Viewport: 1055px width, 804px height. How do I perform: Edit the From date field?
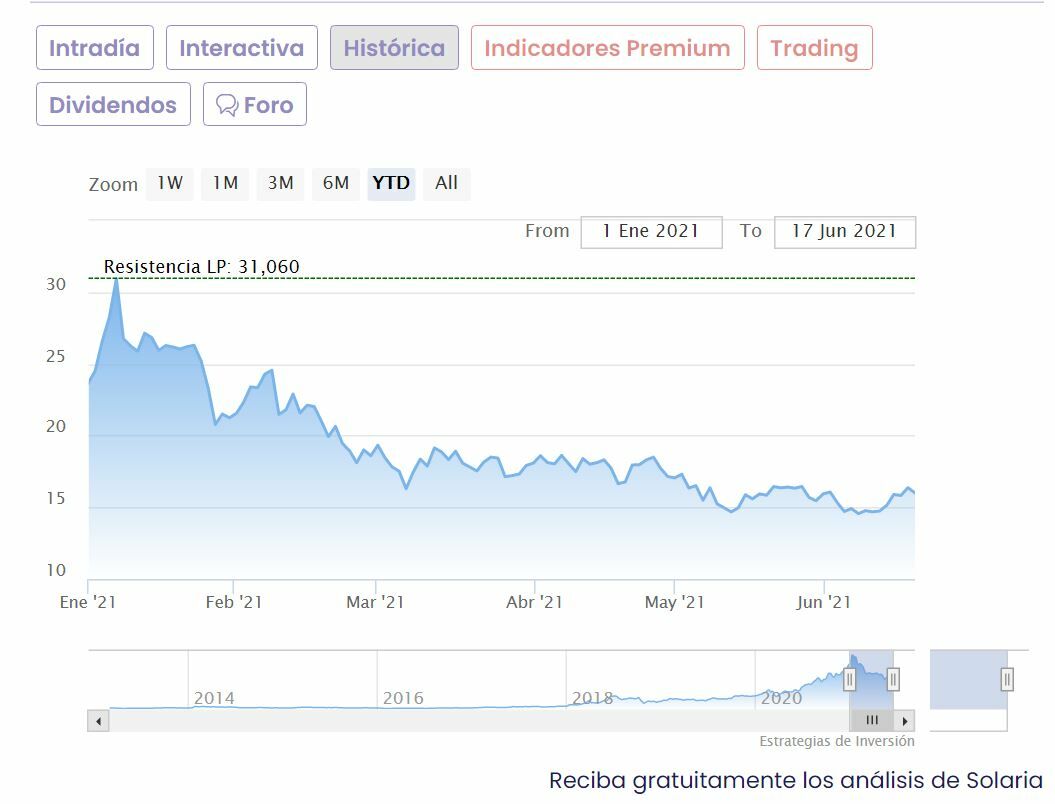pyautogui.click(x=651, y=231)
